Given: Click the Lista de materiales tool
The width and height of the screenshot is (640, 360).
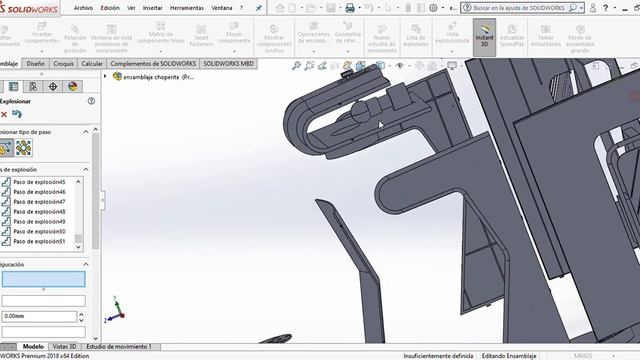Looking at the screenshot, I should 416,36.
